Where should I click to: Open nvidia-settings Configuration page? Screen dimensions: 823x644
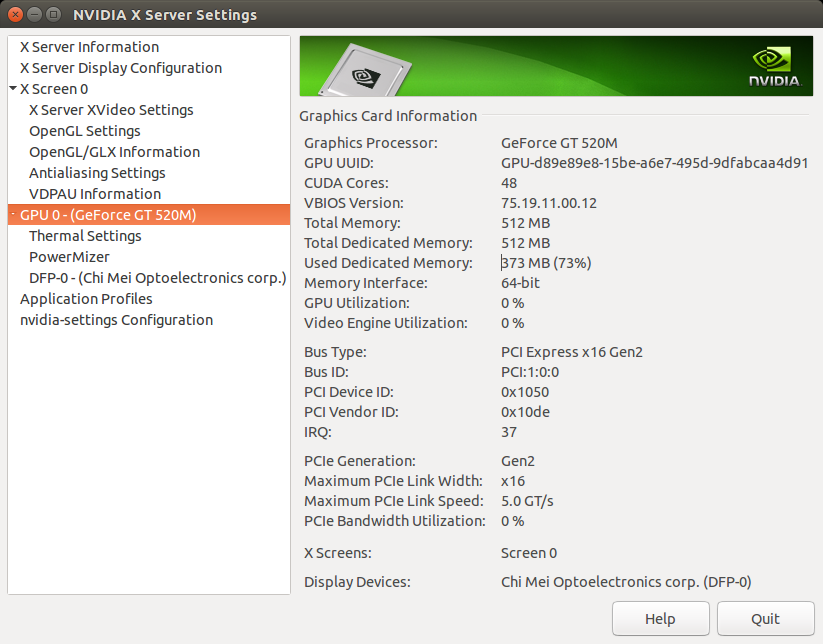[x=117, y=320]
